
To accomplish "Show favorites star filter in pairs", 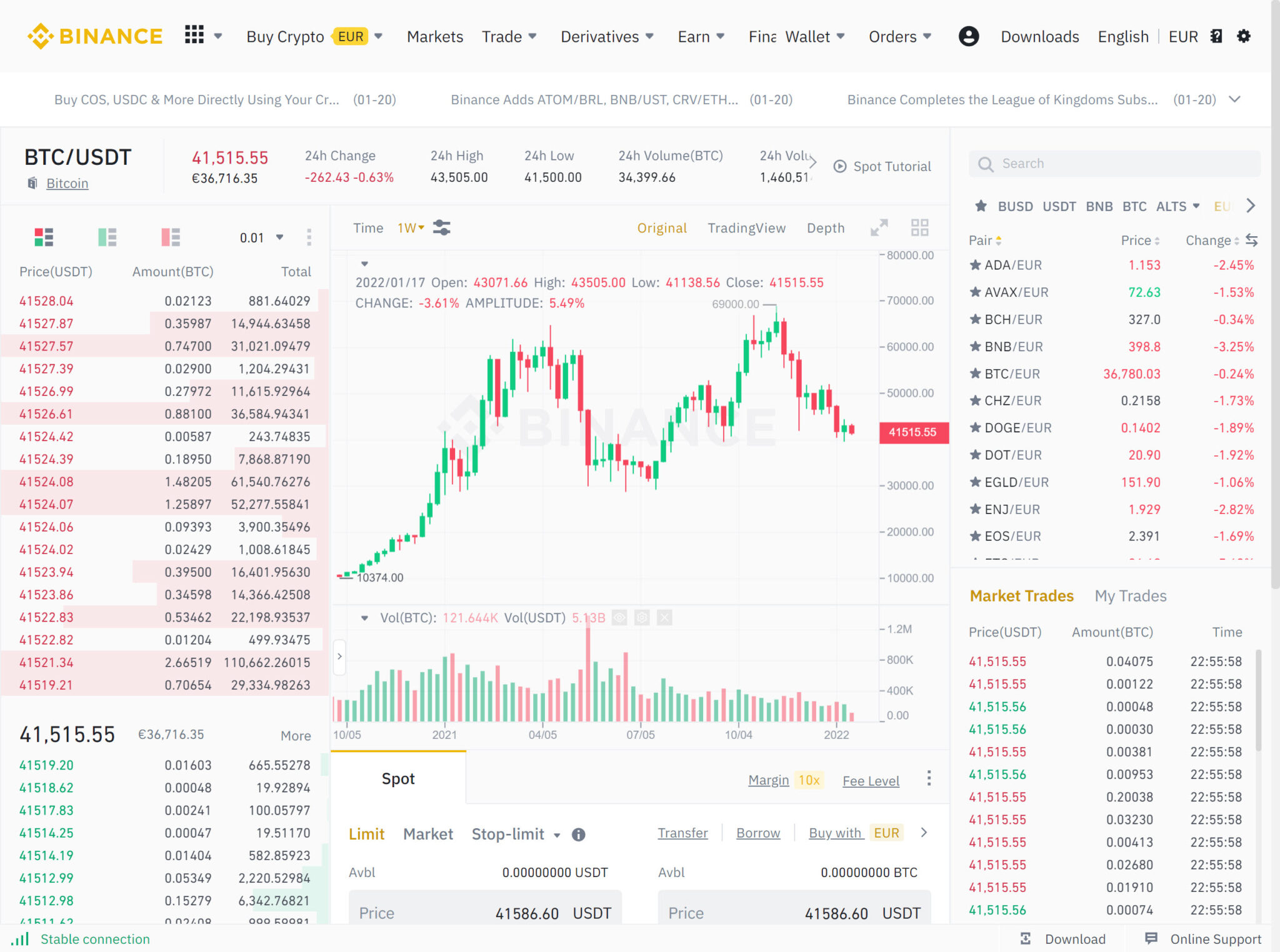I will 981,206.
